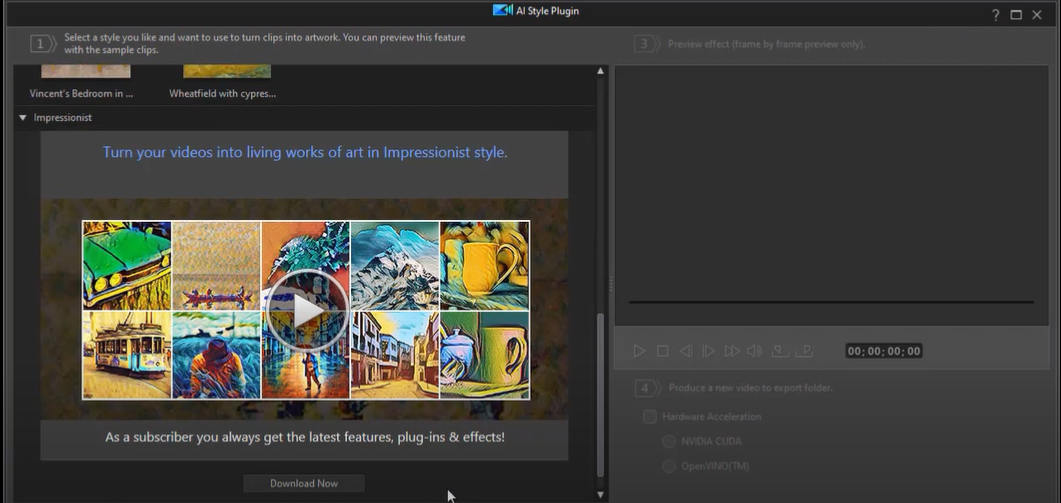Click the style list scroll up arrow
This screenshot has height=503, width=1061.
pyautogui.click(x=600, y=71)
